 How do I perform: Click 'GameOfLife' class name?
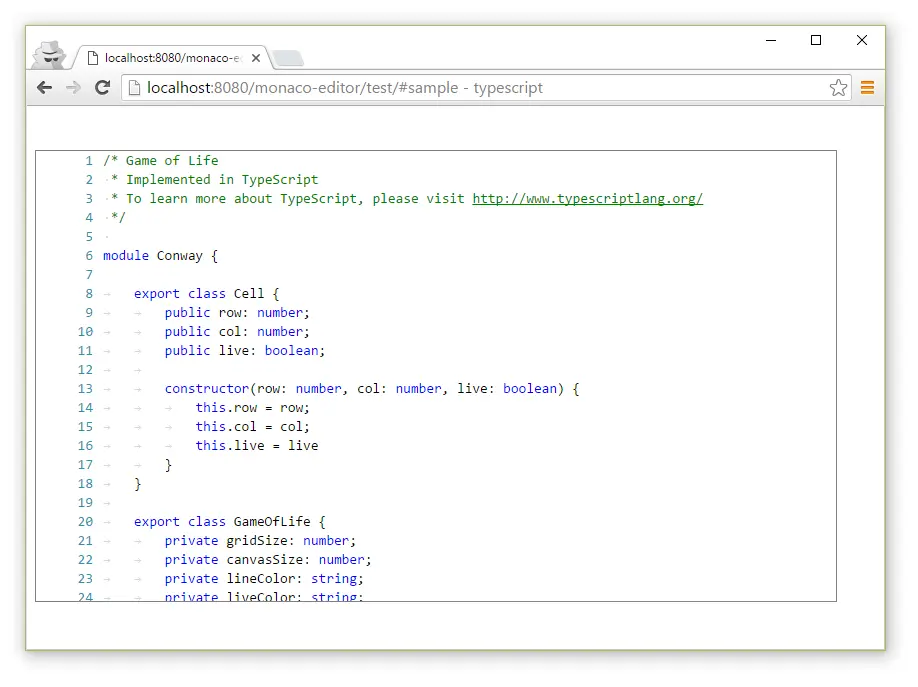272,521
